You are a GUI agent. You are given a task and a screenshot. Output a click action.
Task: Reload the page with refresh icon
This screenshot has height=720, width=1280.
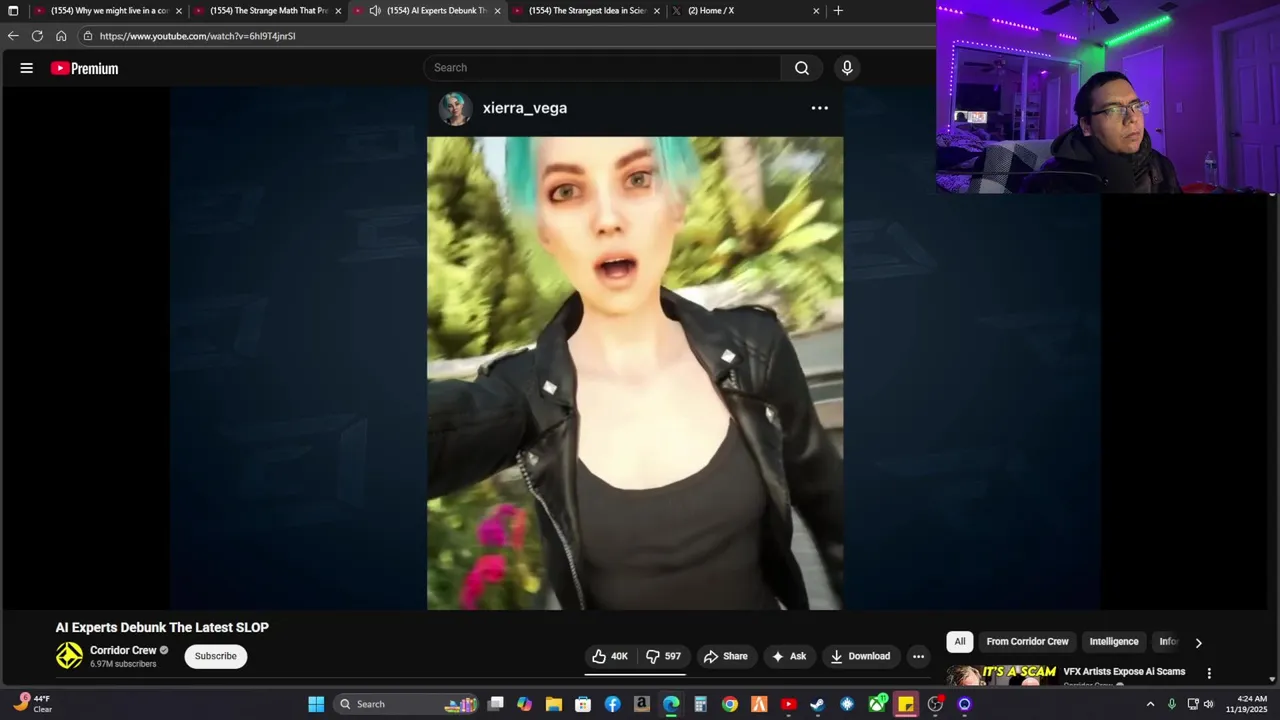37,36
